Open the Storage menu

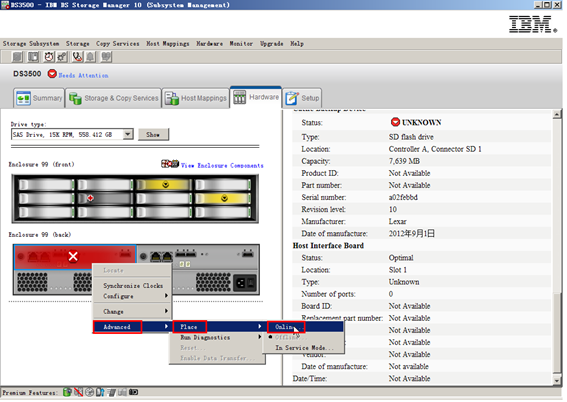pyautogui.click(x=77, y=44)
